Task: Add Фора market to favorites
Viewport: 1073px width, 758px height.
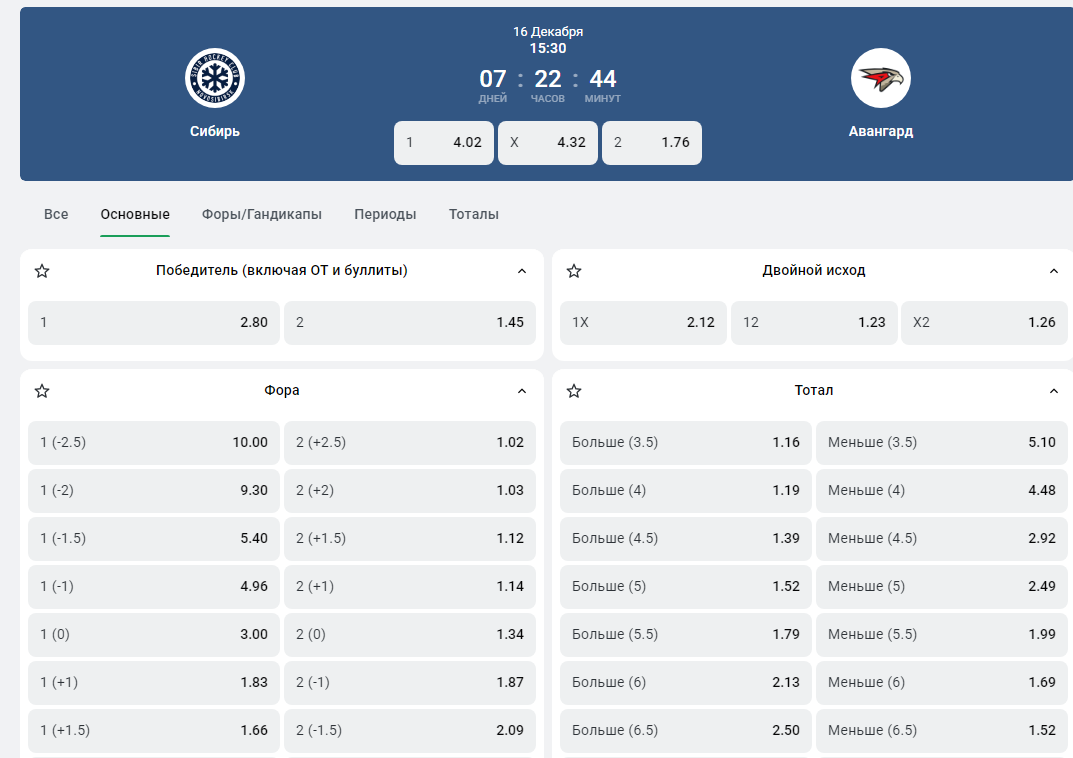Action: [42, 391]
